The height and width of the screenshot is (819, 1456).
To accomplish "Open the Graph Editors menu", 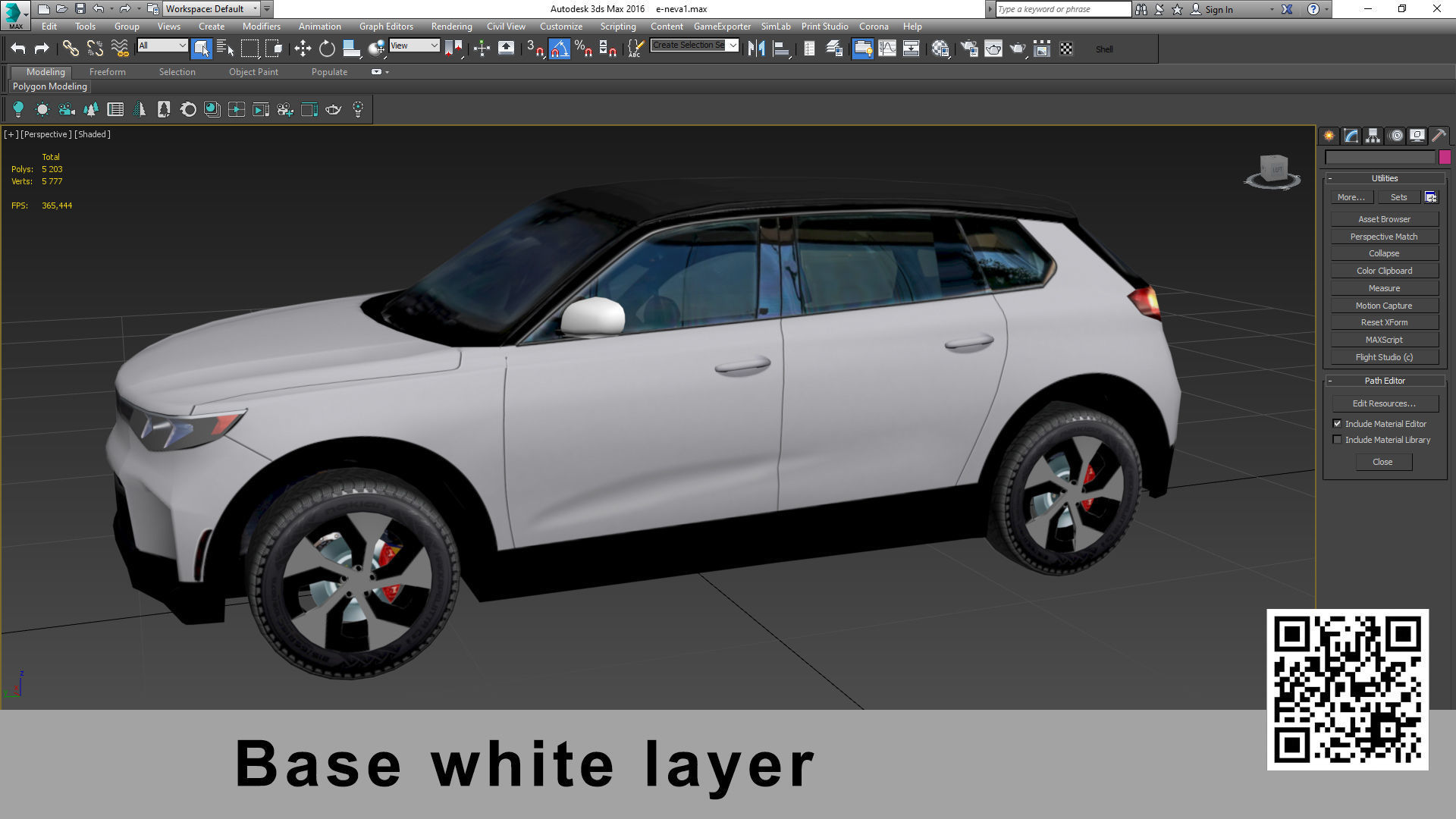I will coord(386,27).
